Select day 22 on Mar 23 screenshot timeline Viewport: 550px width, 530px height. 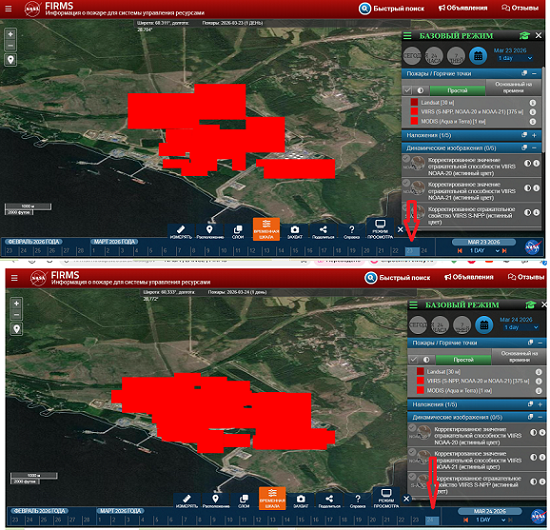(395, 250)
